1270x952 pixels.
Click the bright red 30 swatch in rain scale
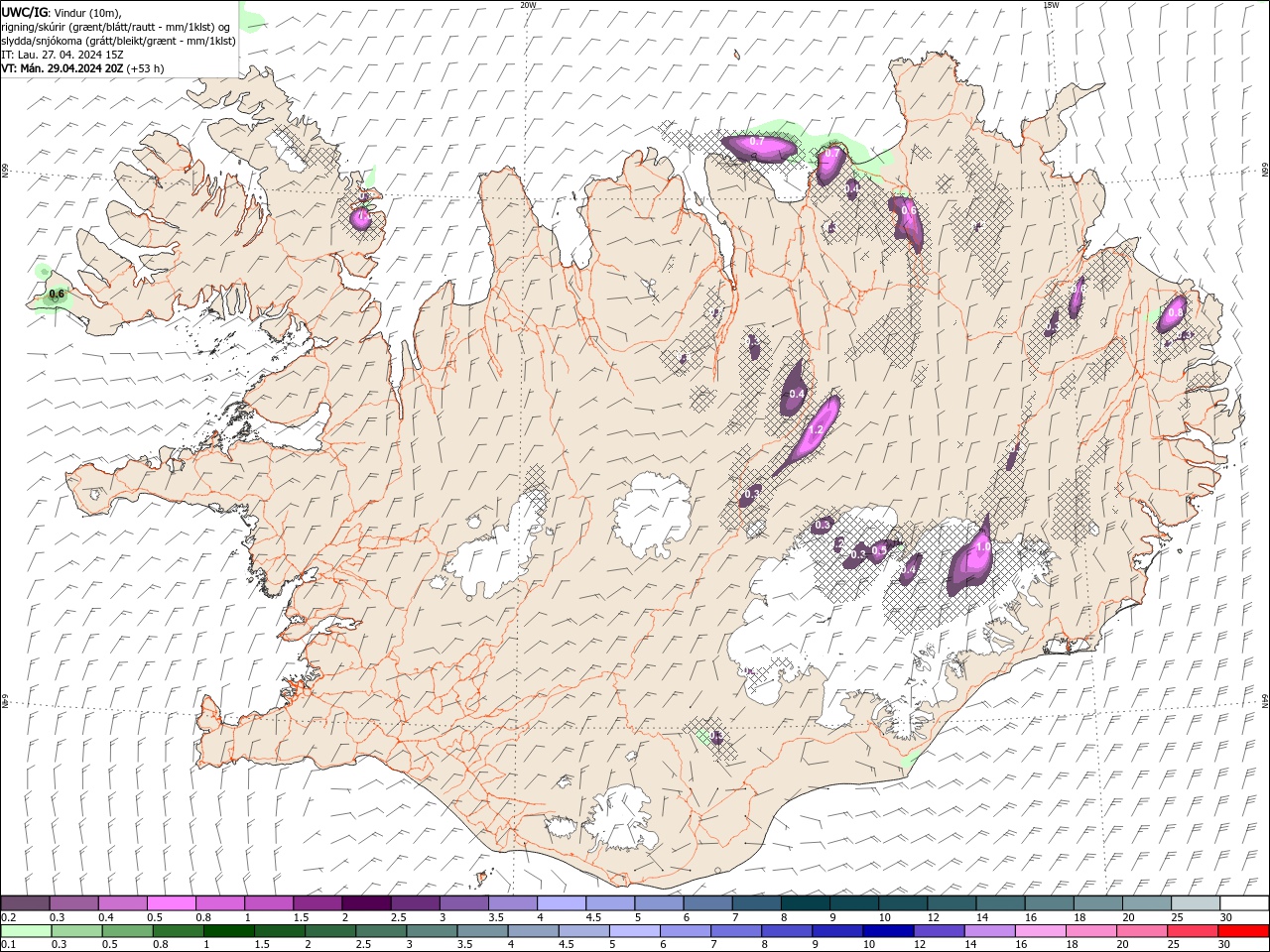(x=1243, y=931)
